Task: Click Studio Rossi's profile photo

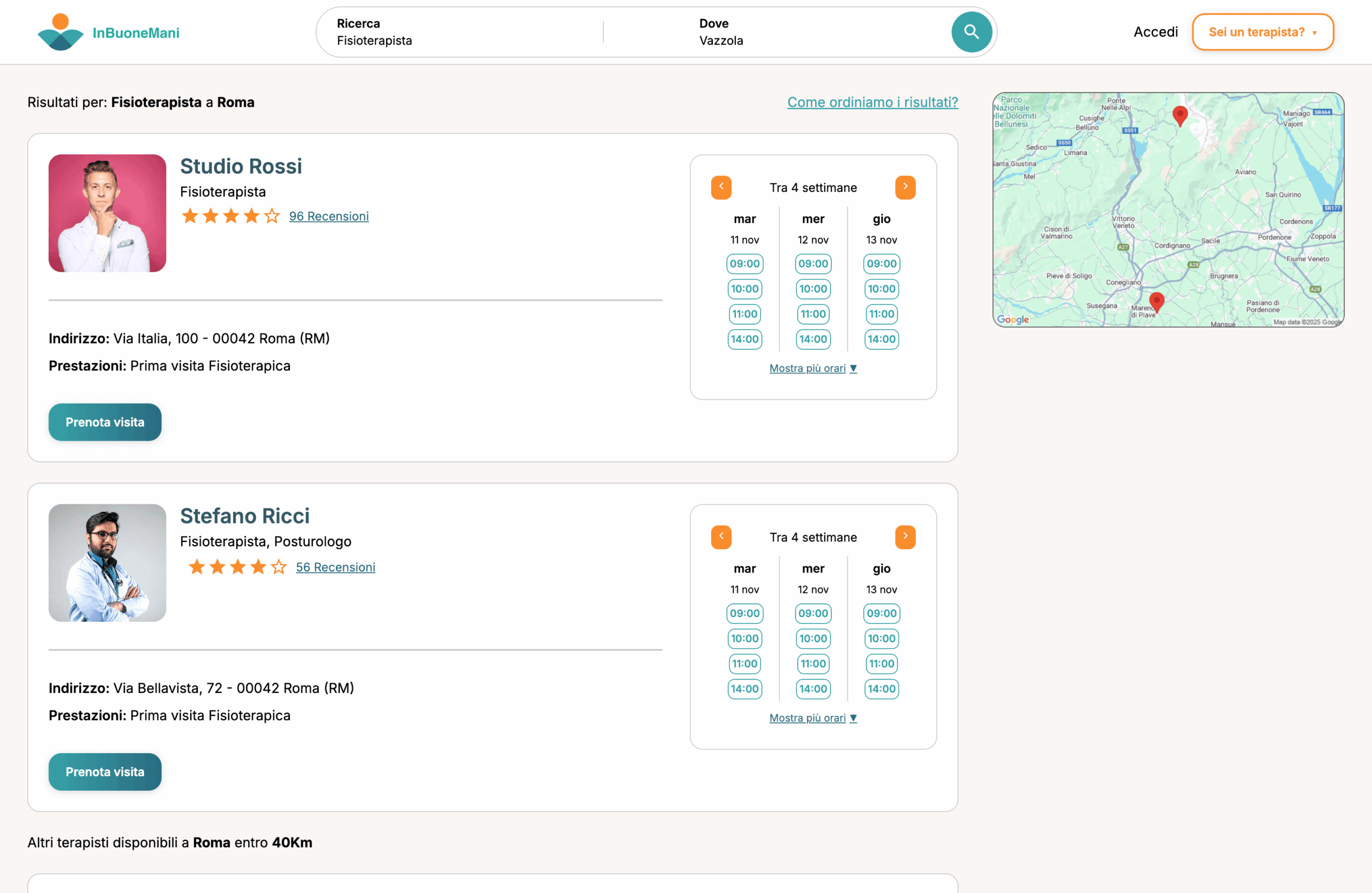Action: pyautogui.click(x=107, y=213)
